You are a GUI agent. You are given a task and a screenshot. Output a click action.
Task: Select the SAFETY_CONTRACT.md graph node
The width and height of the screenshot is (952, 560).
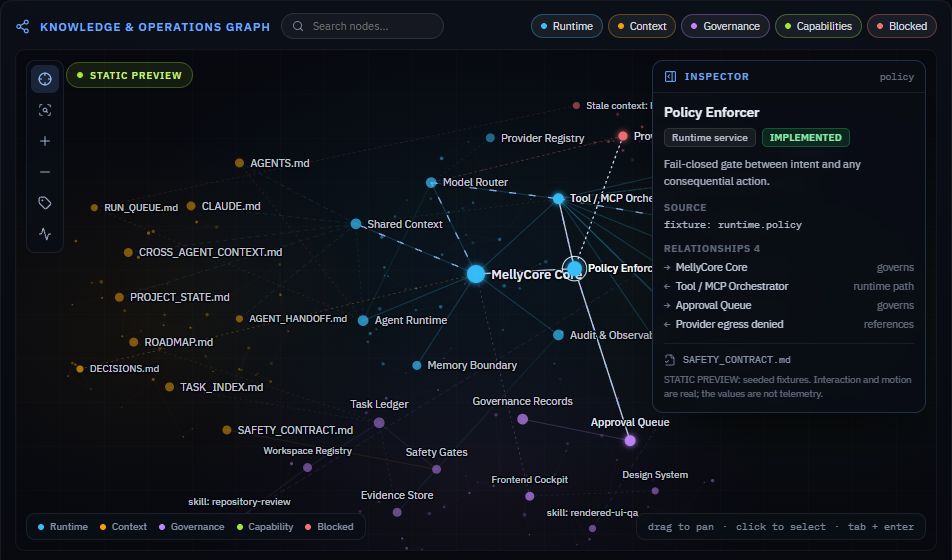click(x=226, y=430)
